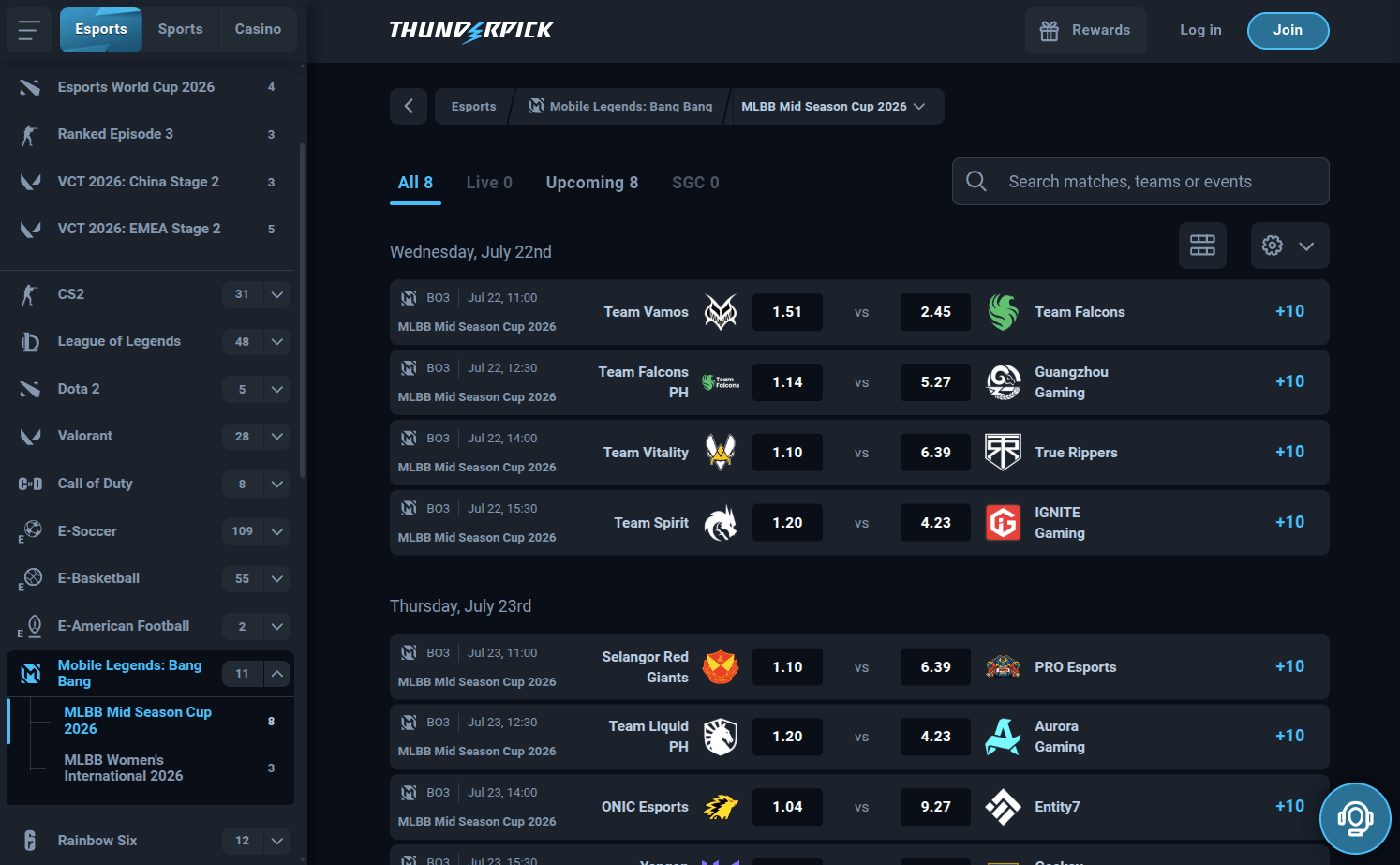The width and height of the screenshot is (1400, 865).
Task: Bet on Team Vamos at 1.51
Action: point(787,312)
